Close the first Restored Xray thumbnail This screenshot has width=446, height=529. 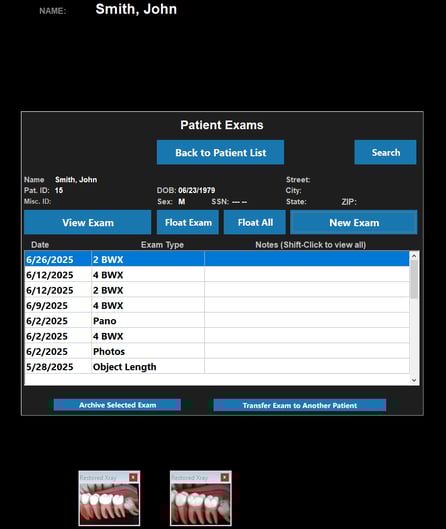point(133,477)
